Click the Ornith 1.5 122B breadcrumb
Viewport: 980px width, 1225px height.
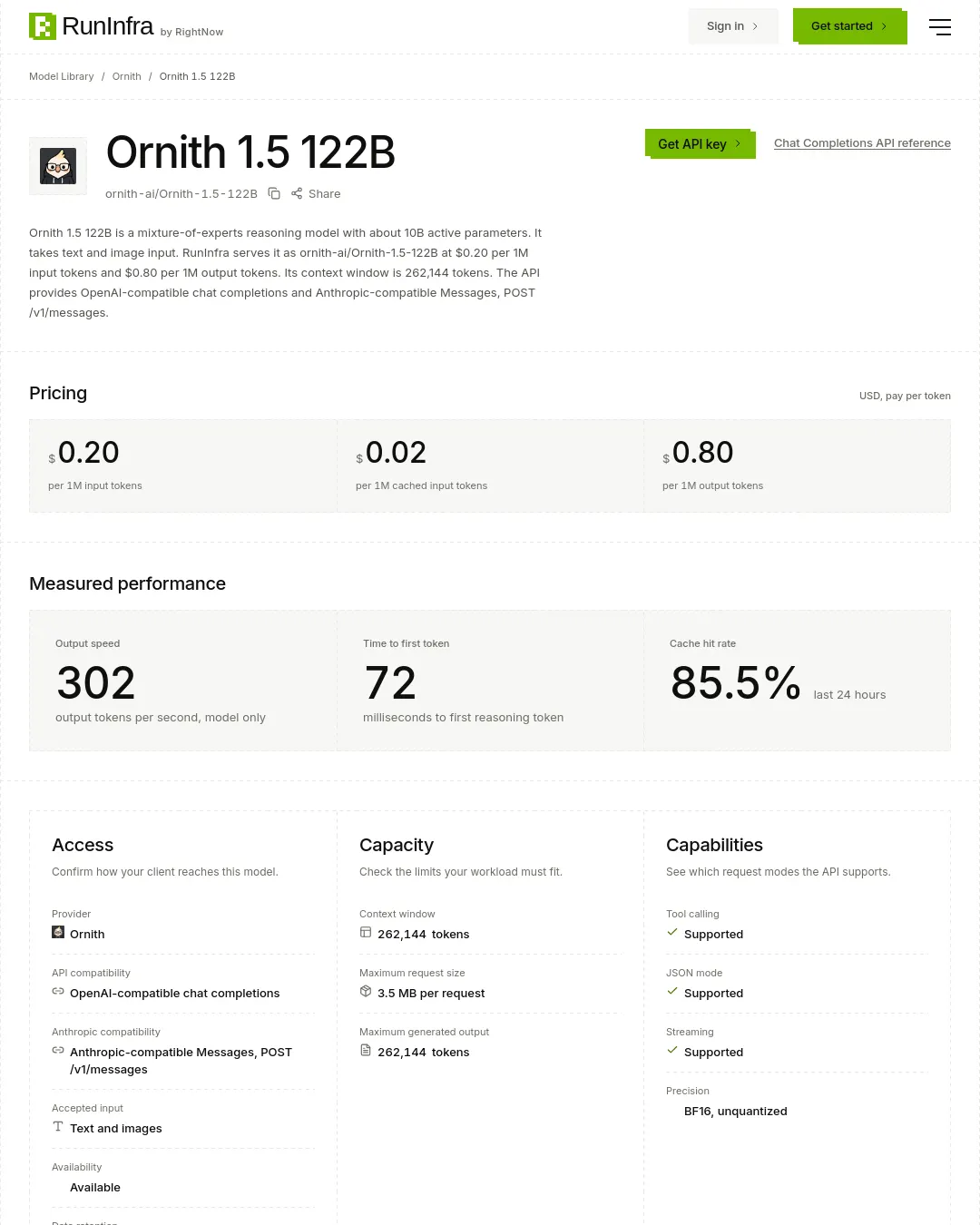coord(198,76)
